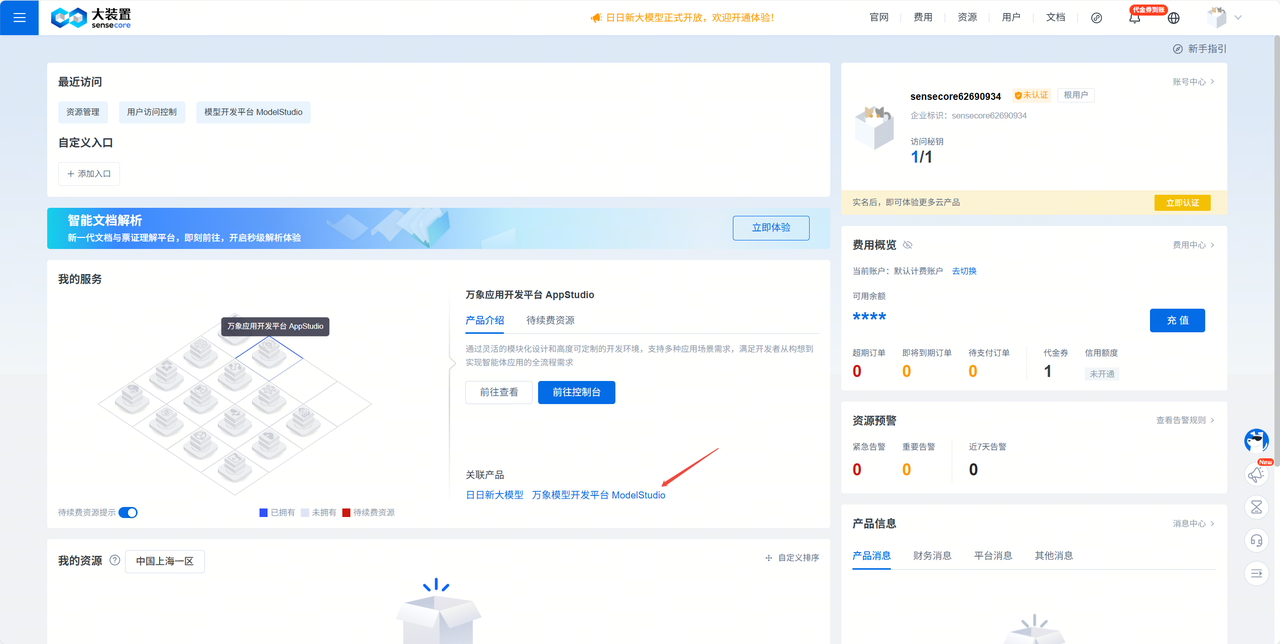1280x644 pixels.
Task: Open 费用中心 link with chevron
Action: coord(1194,245)
